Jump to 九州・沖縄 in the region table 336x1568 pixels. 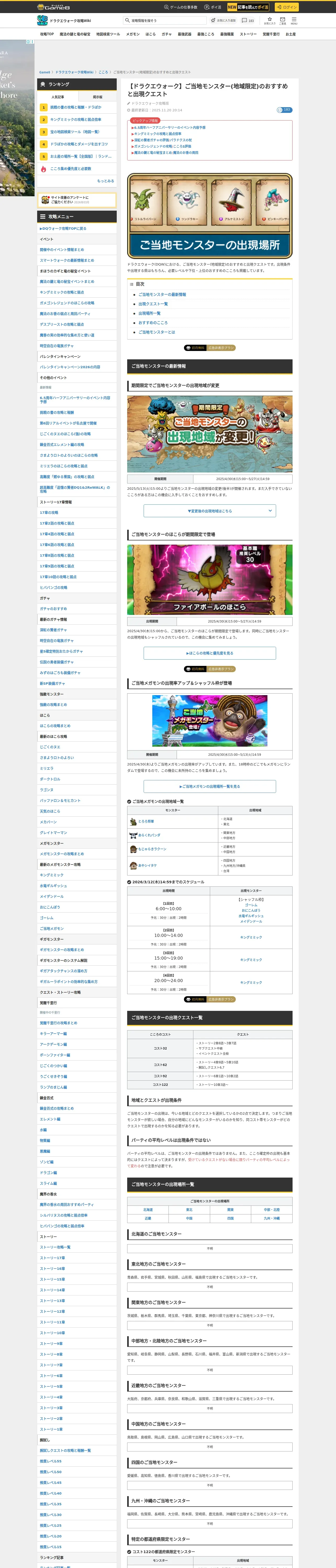coord(272,1219)
